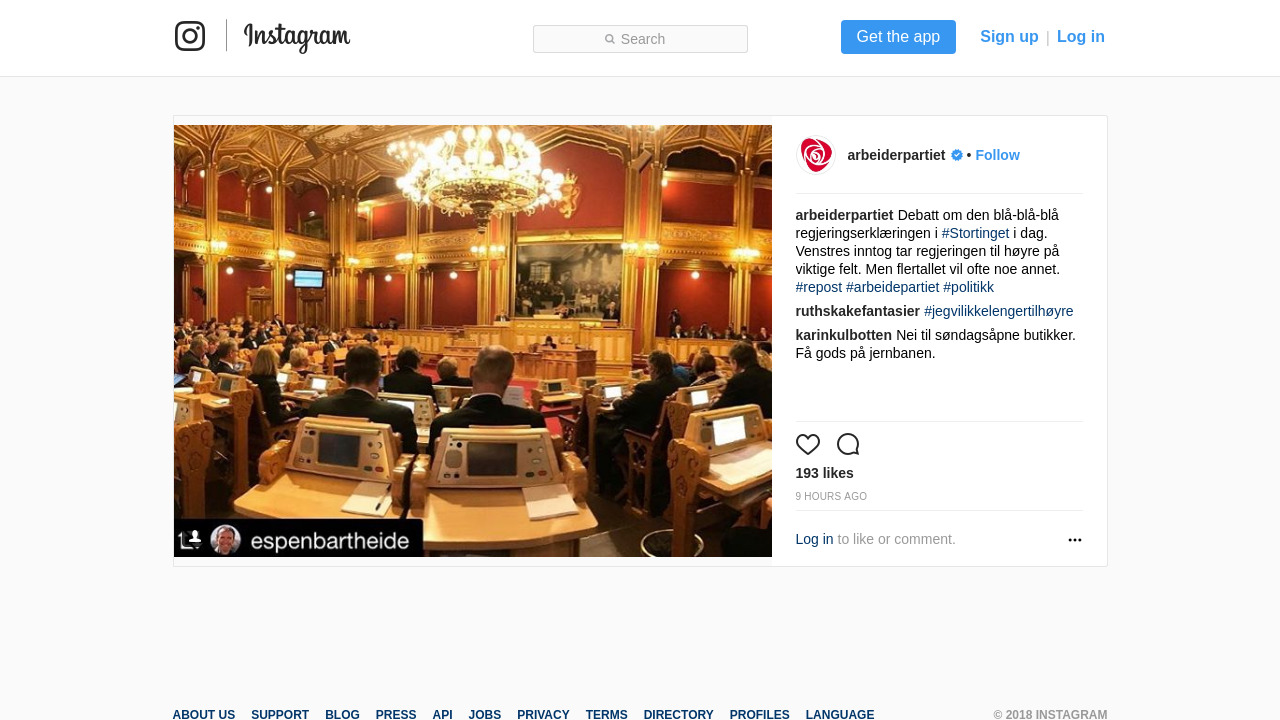Screen dimensions: 1280x720
Task: Open the comment speech bubble icon
Action: coord(848,445)
